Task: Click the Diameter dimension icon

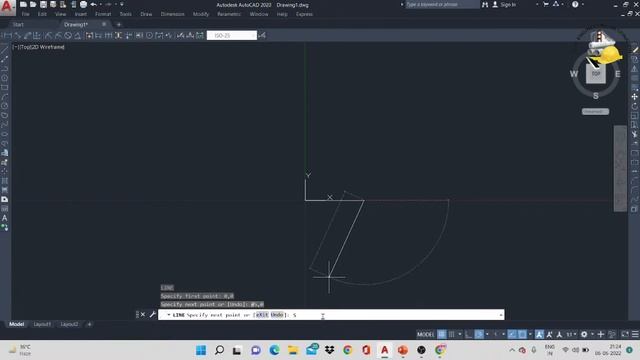Action: tap(68, 36)
